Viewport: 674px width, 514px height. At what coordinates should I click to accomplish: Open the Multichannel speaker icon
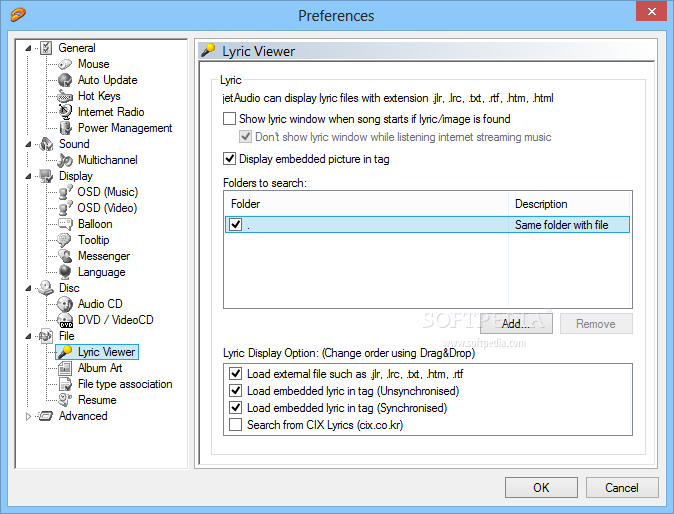point(65,160)
